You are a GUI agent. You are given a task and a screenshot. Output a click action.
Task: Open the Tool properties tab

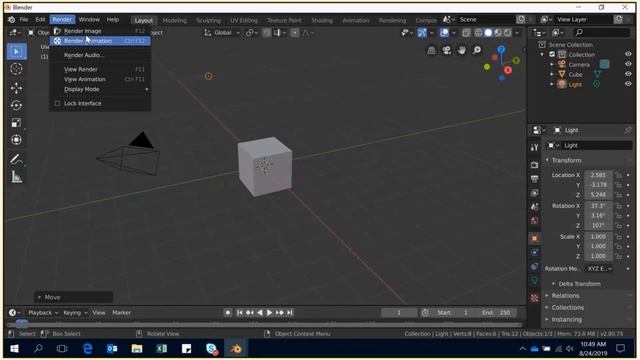[535, 147]
